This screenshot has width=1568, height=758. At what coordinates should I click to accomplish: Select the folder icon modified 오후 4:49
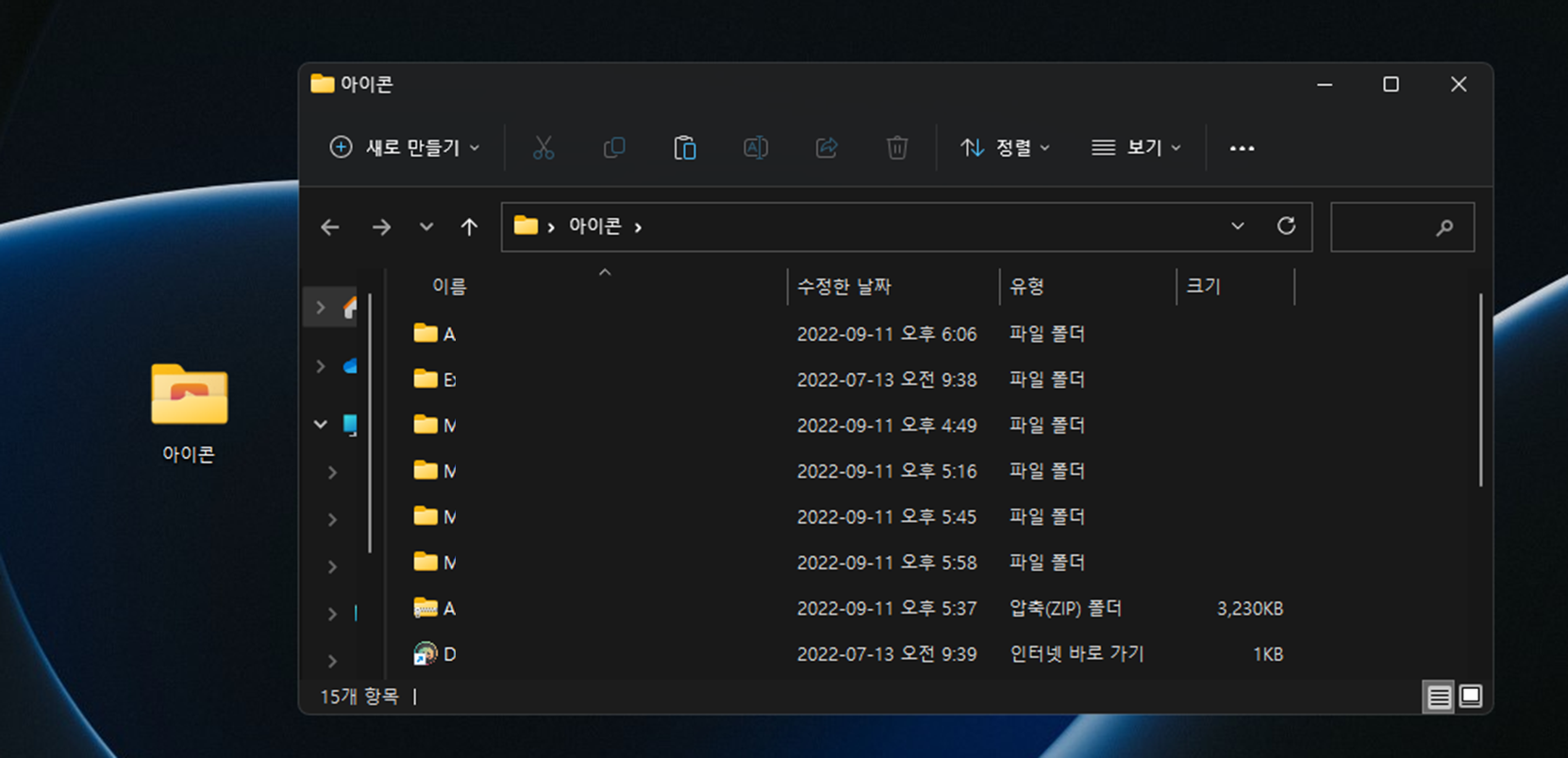tap(425, 425)
